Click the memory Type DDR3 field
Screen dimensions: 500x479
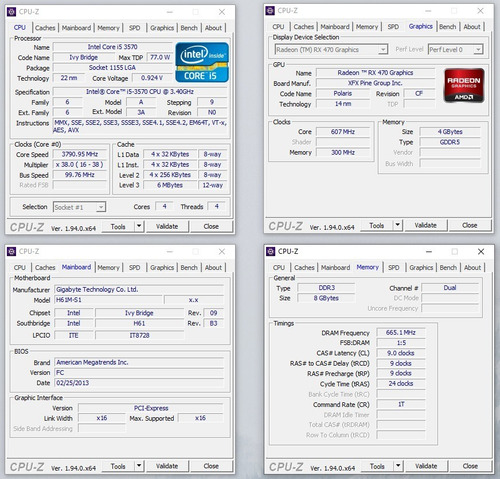(326, 288)
